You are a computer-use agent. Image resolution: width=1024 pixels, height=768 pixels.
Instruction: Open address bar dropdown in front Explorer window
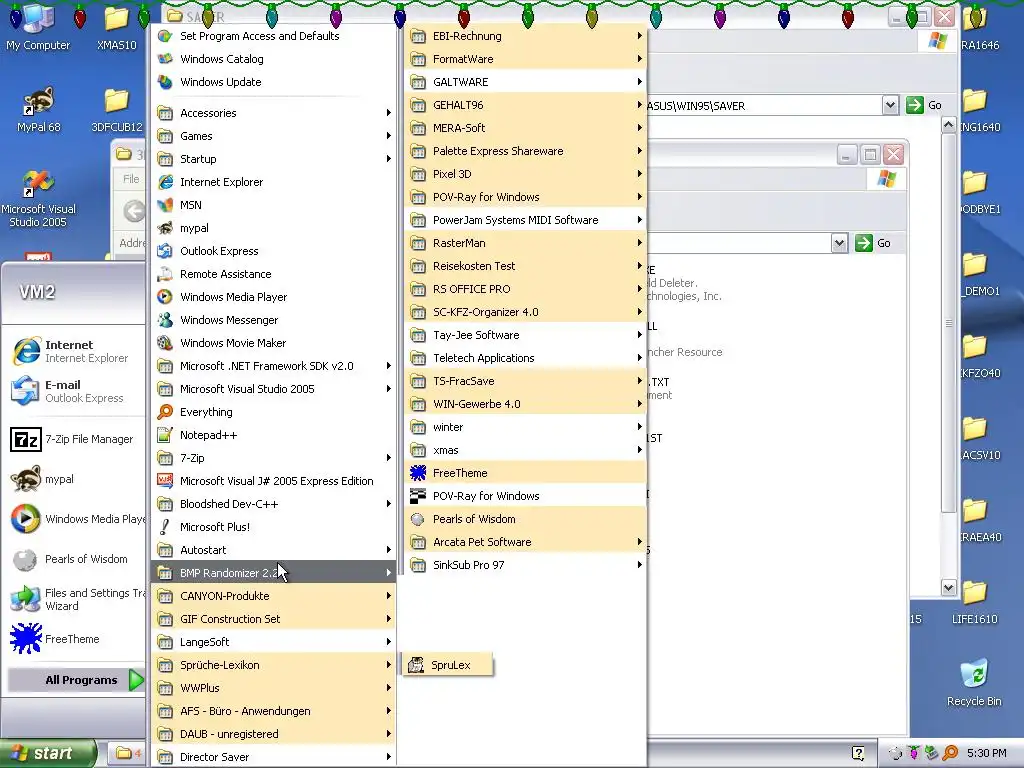click(x=839, y=243)
